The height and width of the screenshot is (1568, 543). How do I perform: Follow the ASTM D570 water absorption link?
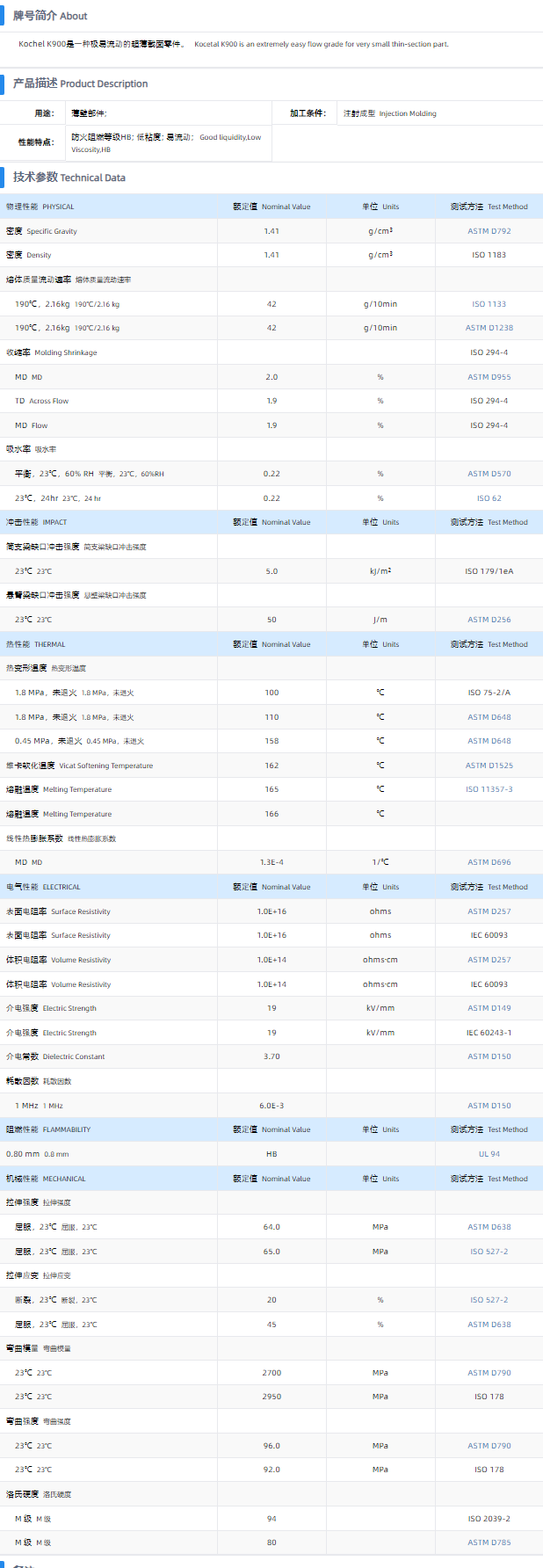[489, 474]
